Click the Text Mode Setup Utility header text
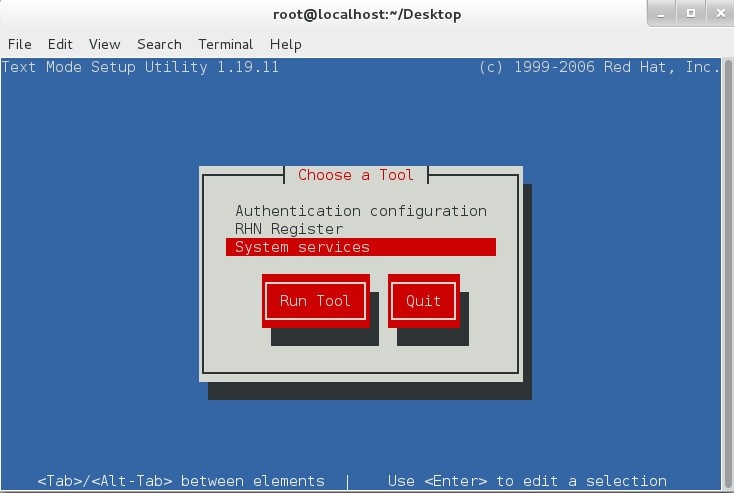 click(140, 68)
